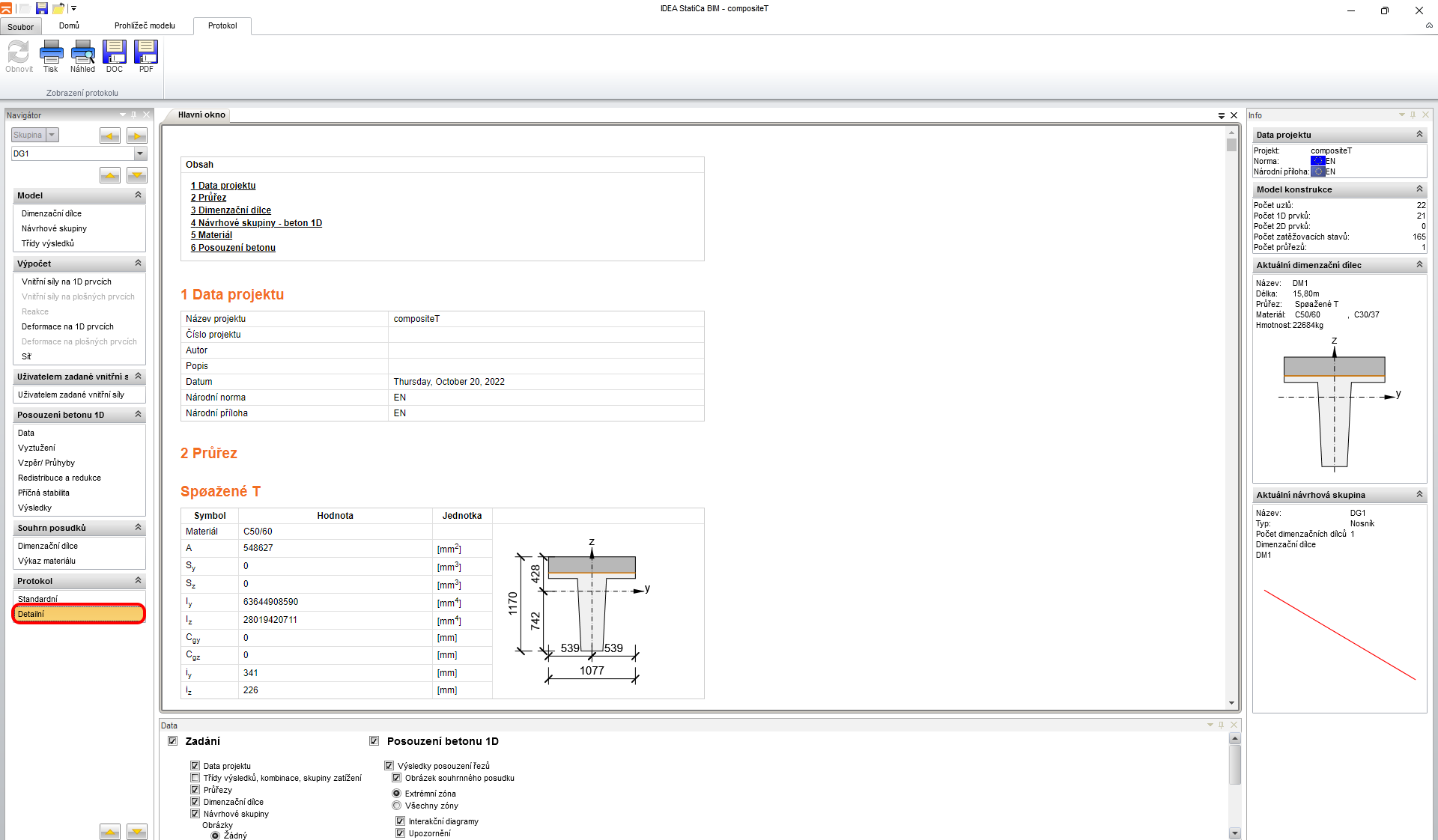The height and width of the screenshot is (840, 1438).
Task: Export the protocol to PDF
Action: click(146, 53)
